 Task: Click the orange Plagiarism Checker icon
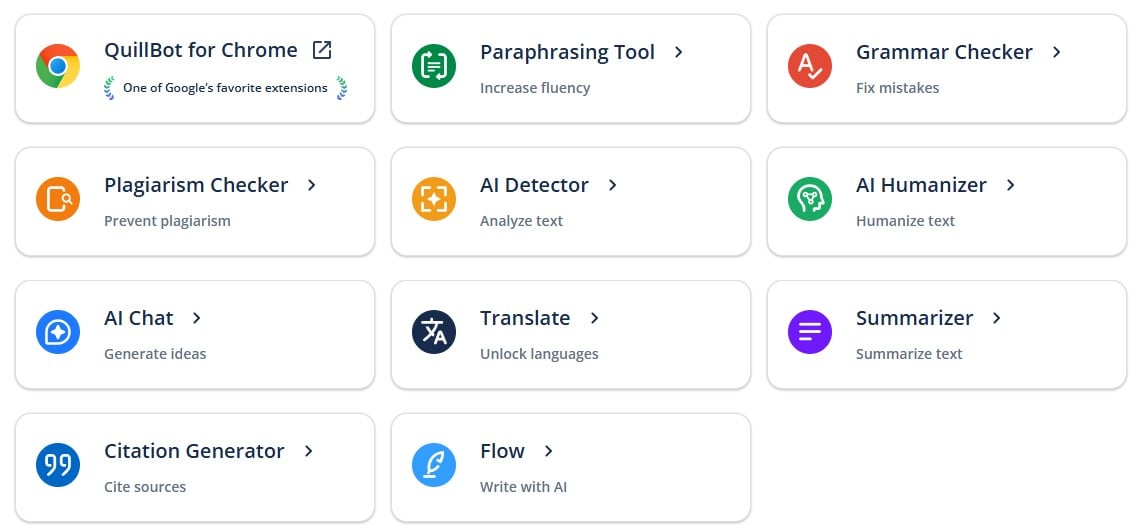[58, 200]
